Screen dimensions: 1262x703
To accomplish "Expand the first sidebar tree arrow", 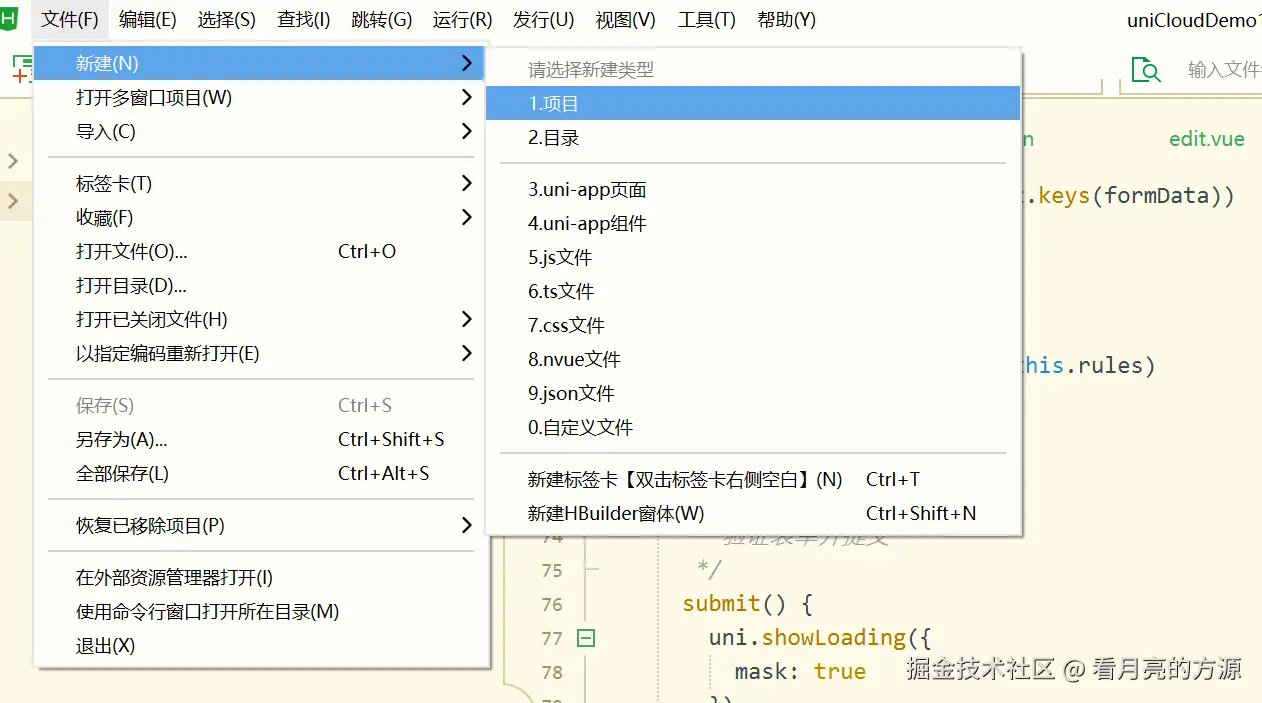I will tap(13, 161).
